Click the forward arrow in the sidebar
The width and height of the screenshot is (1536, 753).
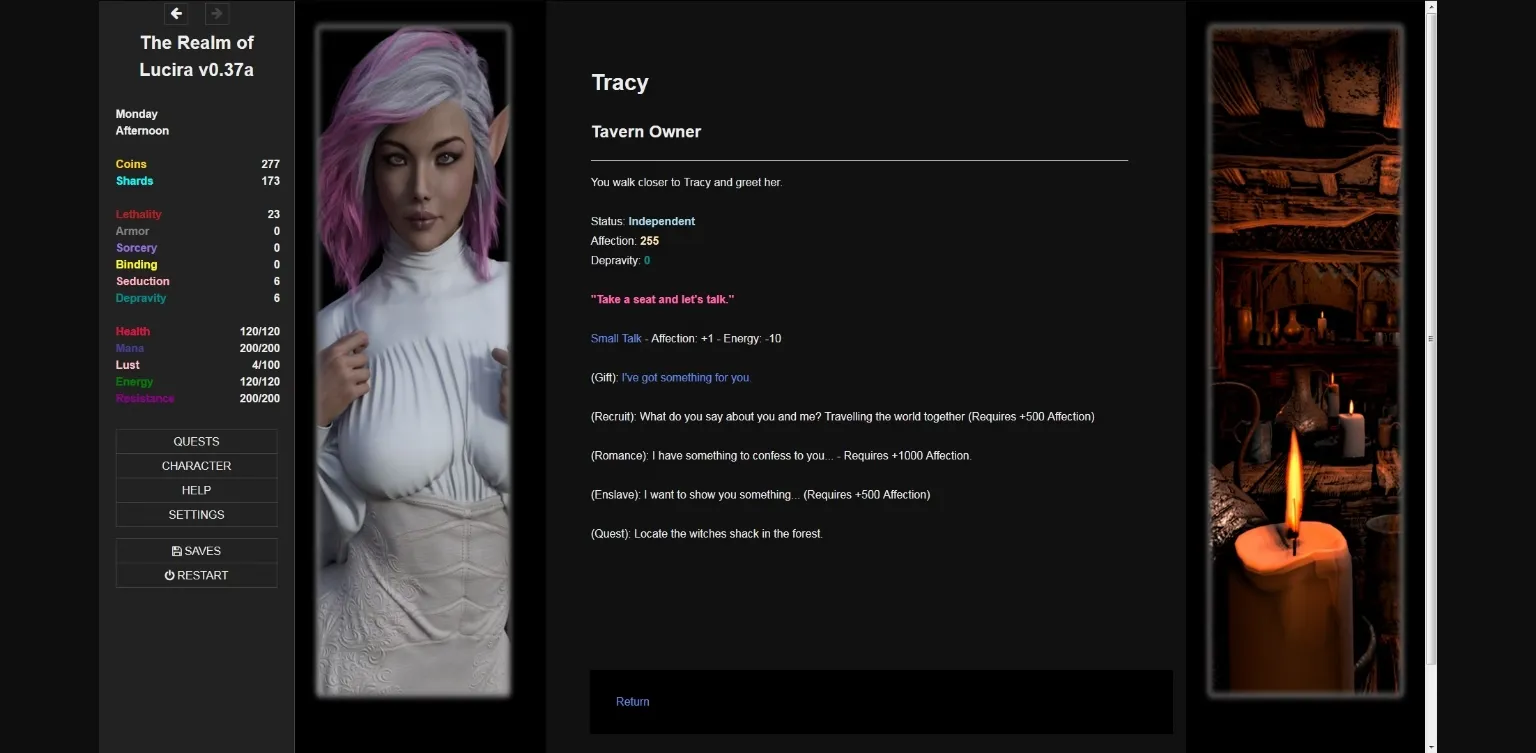pyautogui.click(x=216, y=13)
